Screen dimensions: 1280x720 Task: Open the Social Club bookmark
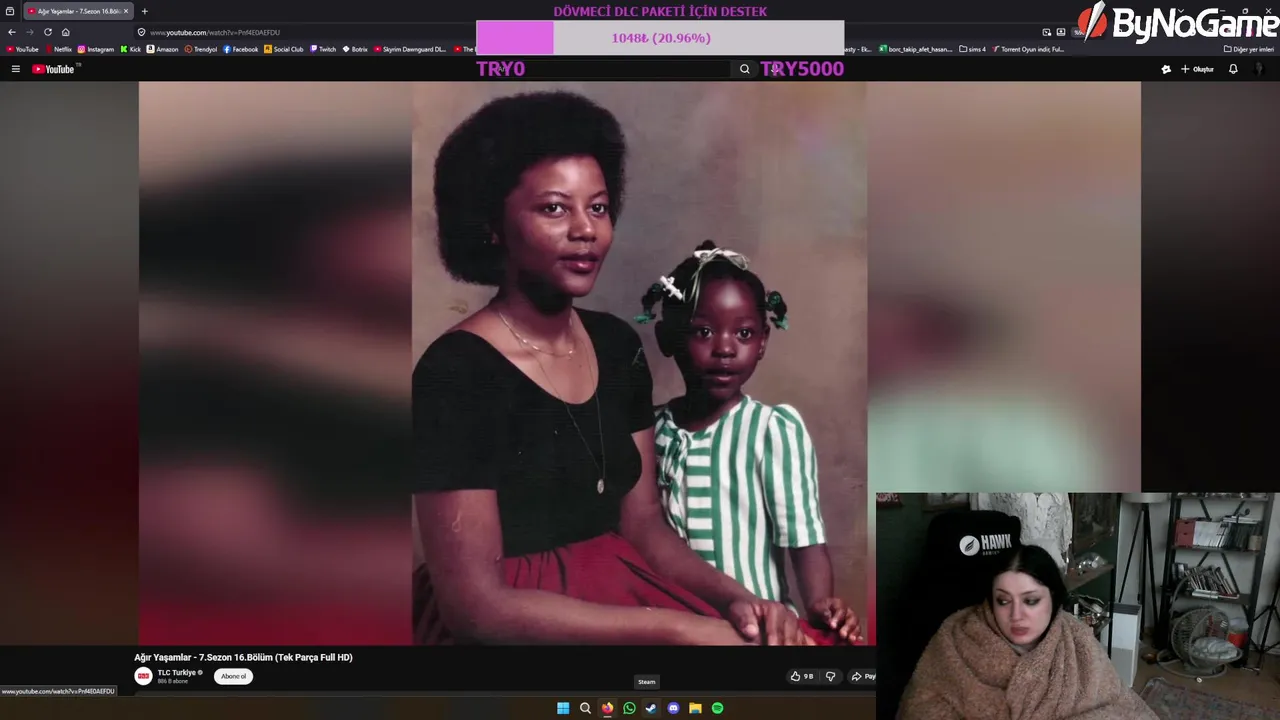(x=284, y=49)
